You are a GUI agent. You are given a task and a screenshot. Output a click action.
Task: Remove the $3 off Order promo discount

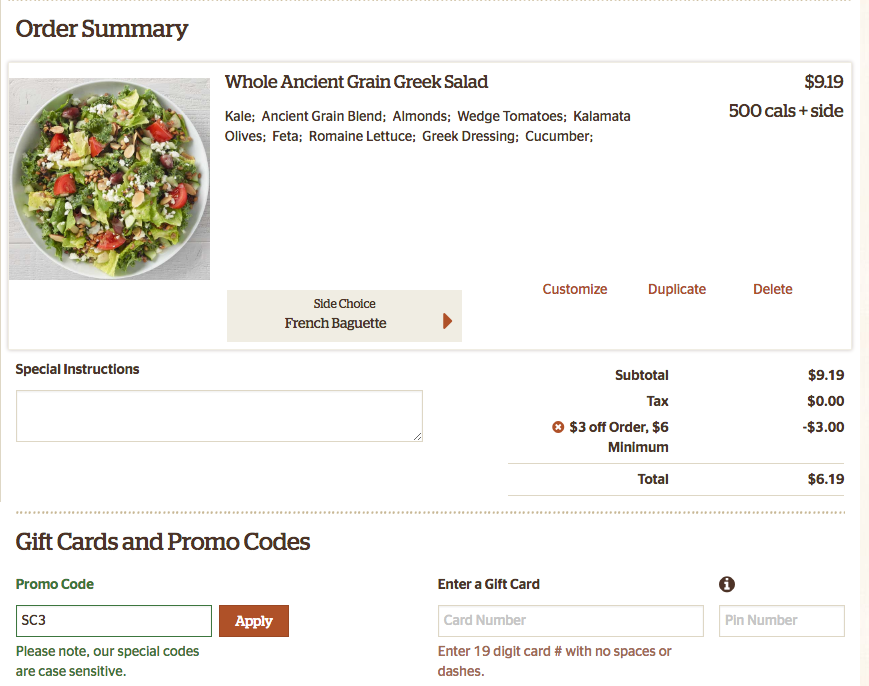click(x=558, y=427)
